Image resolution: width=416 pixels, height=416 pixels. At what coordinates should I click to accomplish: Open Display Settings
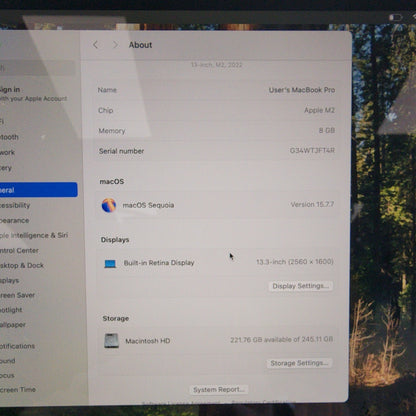(x=300, y=286)
